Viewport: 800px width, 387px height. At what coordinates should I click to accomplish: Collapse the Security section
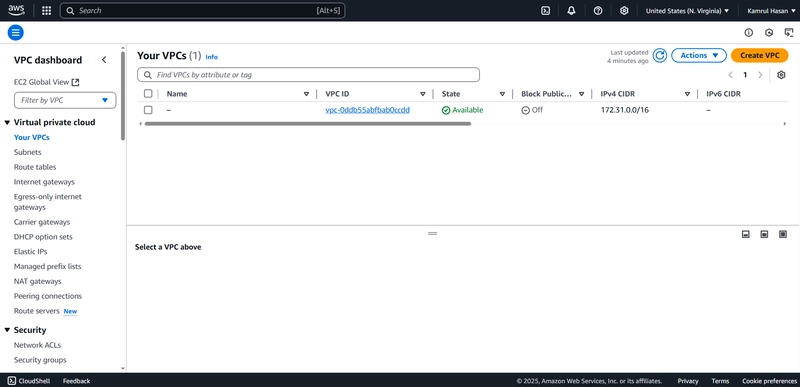pos(7,330)
